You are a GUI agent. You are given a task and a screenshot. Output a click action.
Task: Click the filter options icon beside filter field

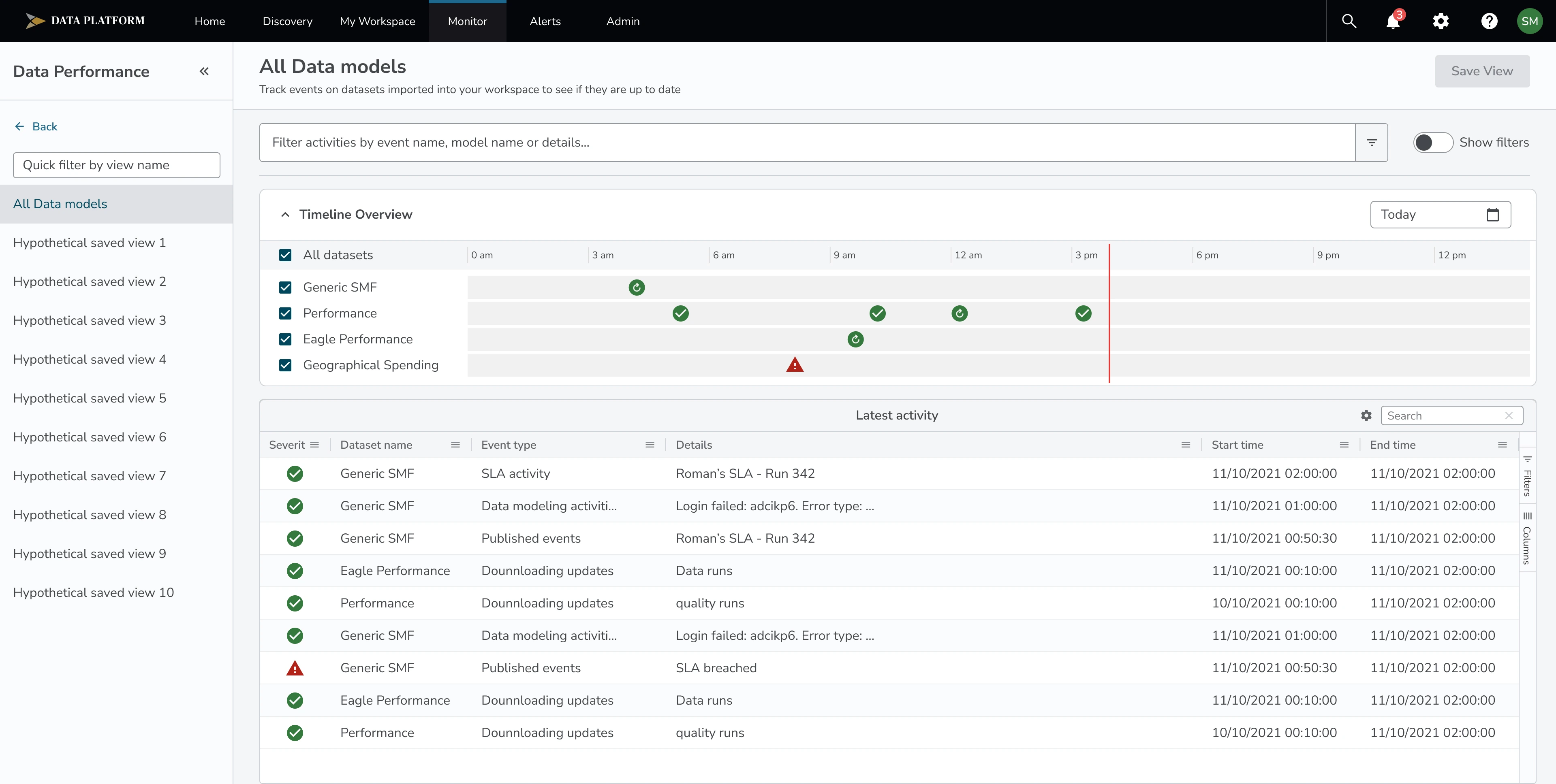[x=1371, y=143]
